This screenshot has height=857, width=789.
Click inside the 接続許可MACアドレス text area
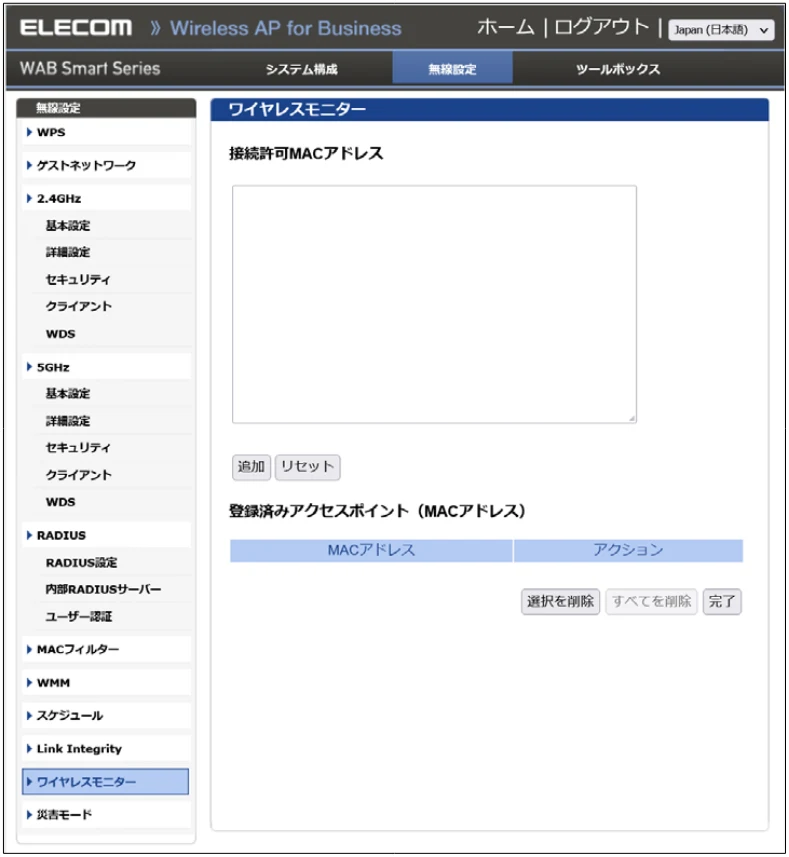[x=434, y=304]
